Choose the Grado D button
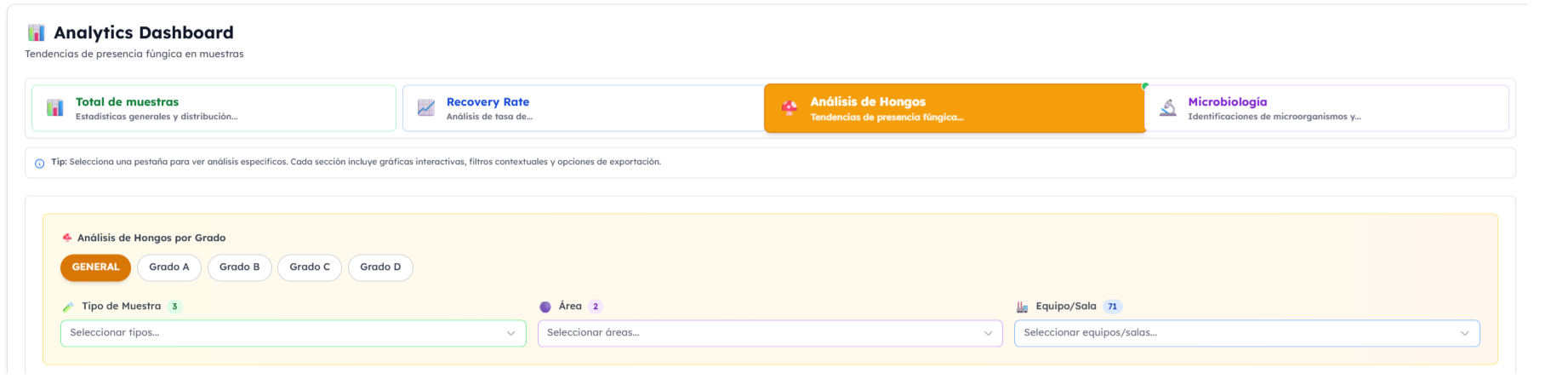This screenshot has width=1568, height=379. (380, 267)
